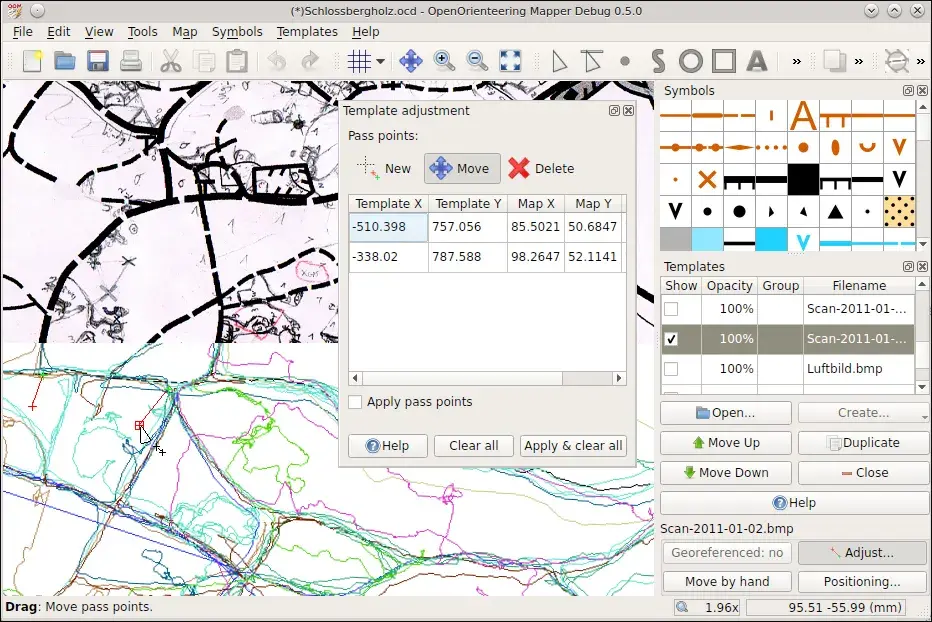The height and width of the screenshot is (622, 932).
Task: Click the Zoom out magnifier icon
Action: [x=477, y=61]
